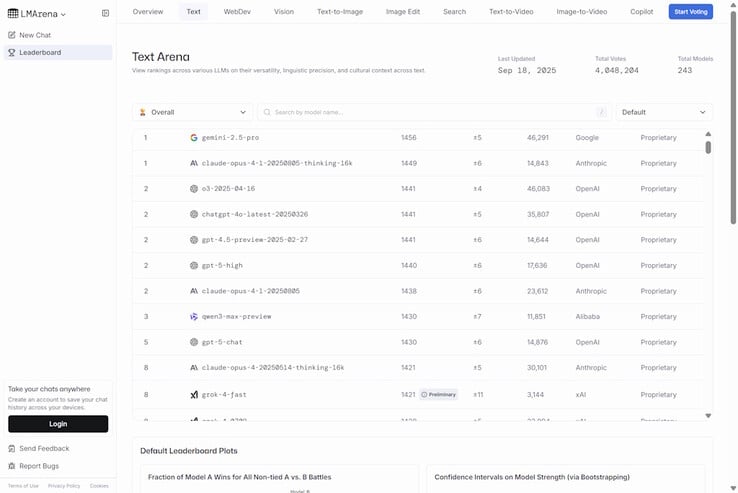Open the Cookies link
This screenshot has height=493, width=738.
[x=99, y=485]
